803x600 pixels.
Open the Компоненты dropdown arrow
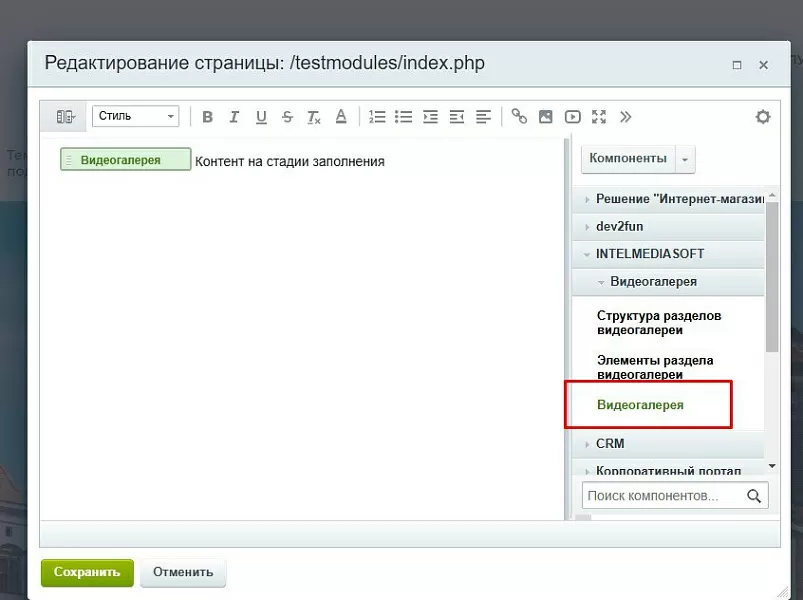tap(685, 159)
